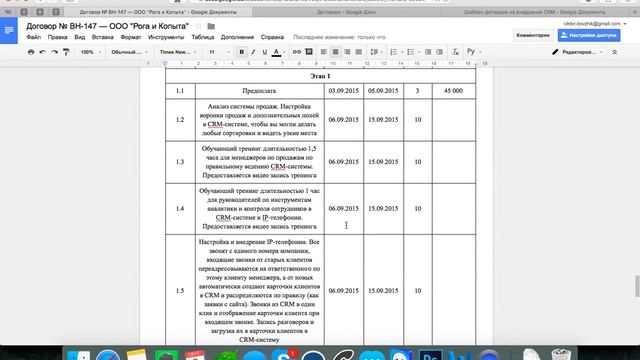
Task: Move document using folder icon
Action: tap(211, 26)
